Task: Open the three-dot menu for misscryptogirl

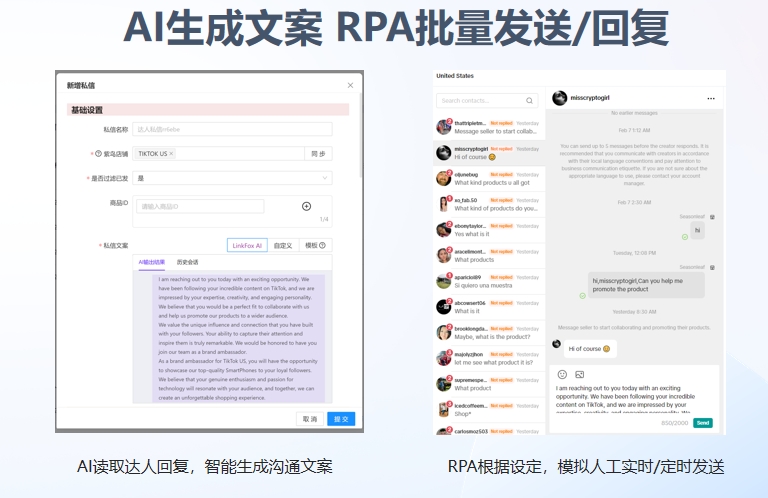Action: point(711,99)
